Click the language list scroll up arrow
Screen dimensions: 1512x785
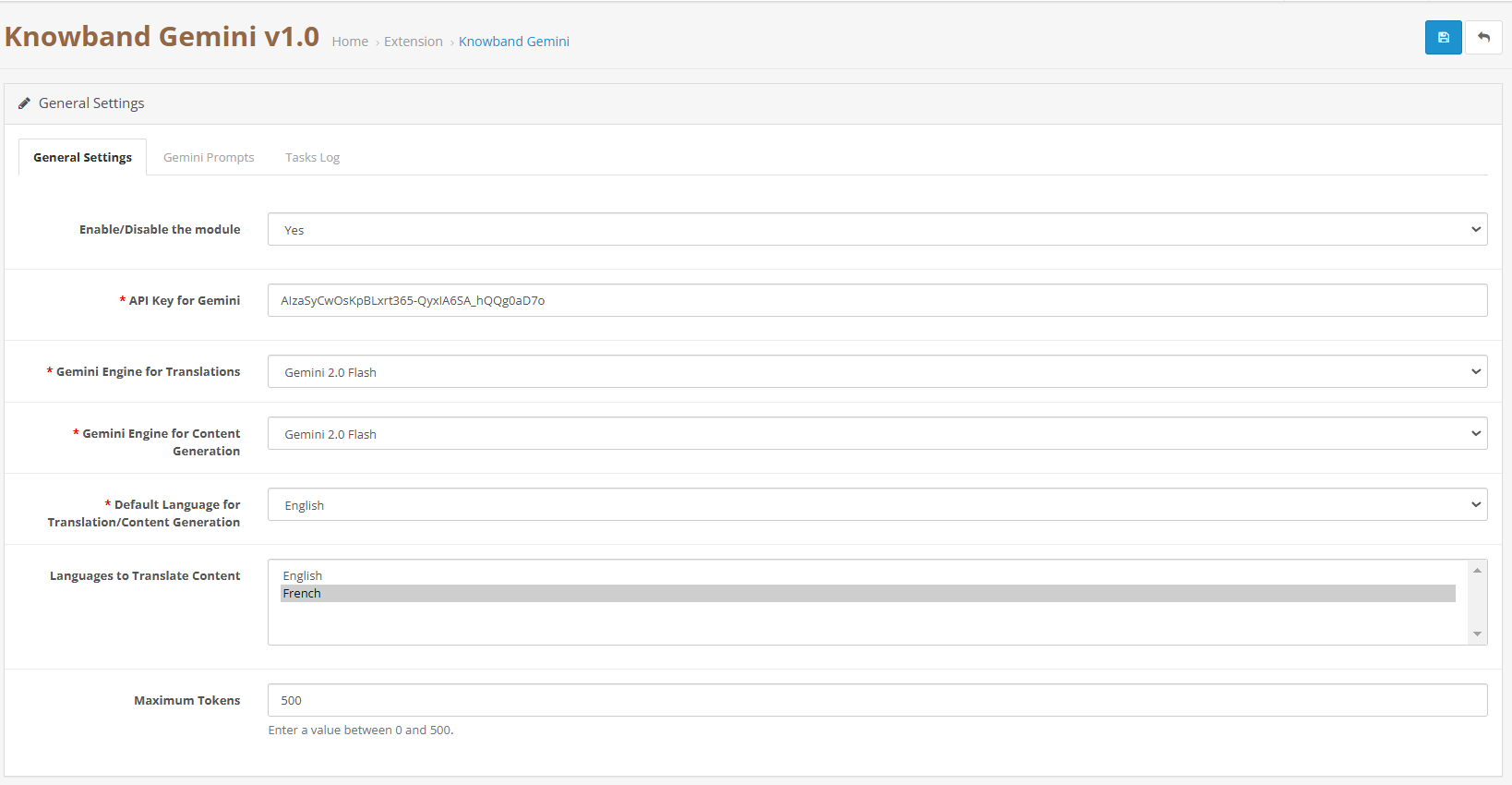[1477, 571]
